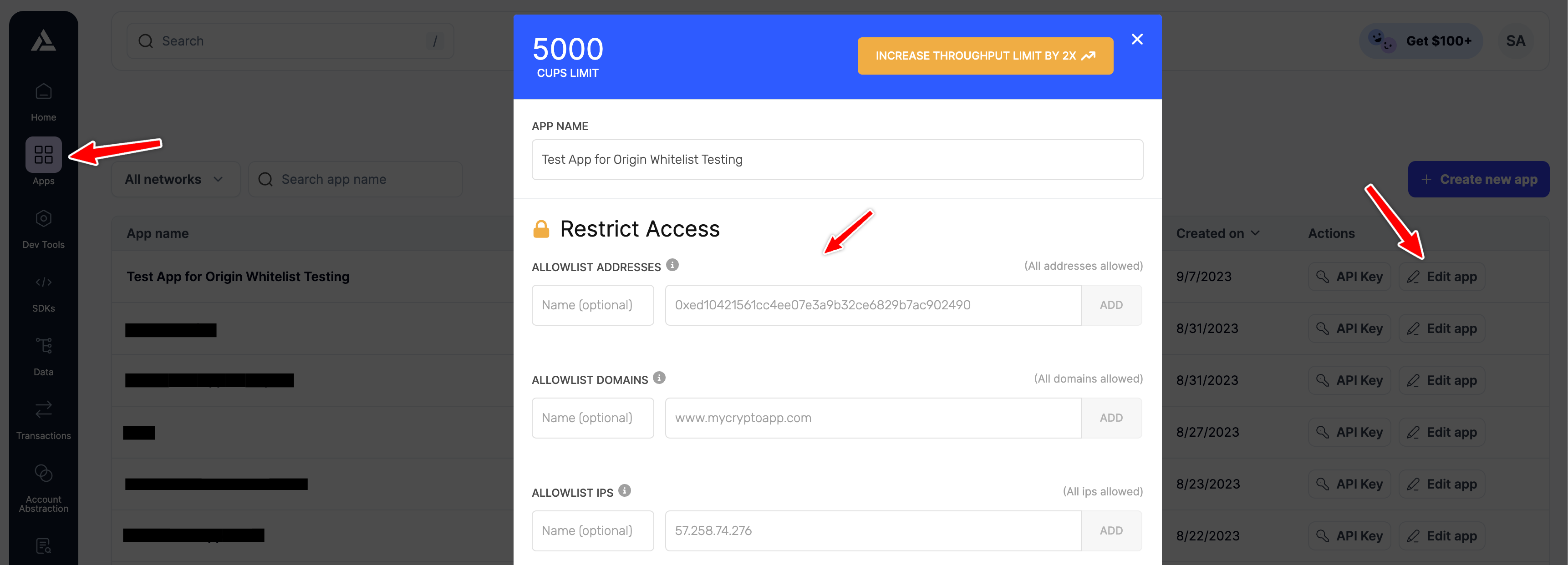This screenshot has height=565, width=1568.
Task: Open Home from the sidebar
Action: click(43, 101)
